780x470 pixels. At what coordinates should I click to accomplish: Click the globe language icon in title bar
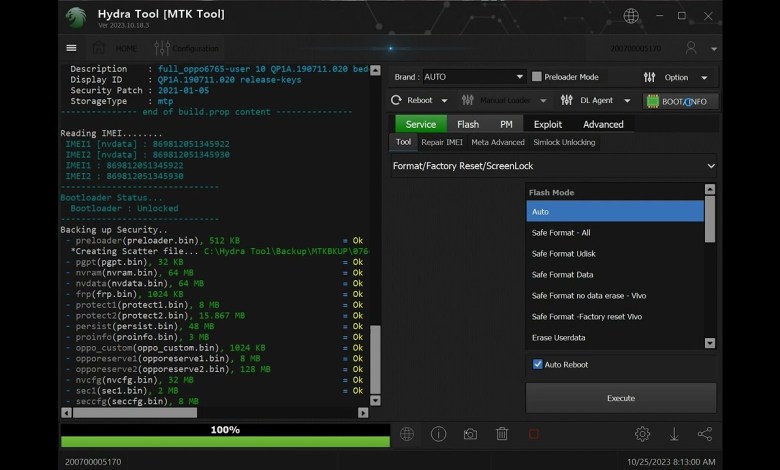pos(631,16)
